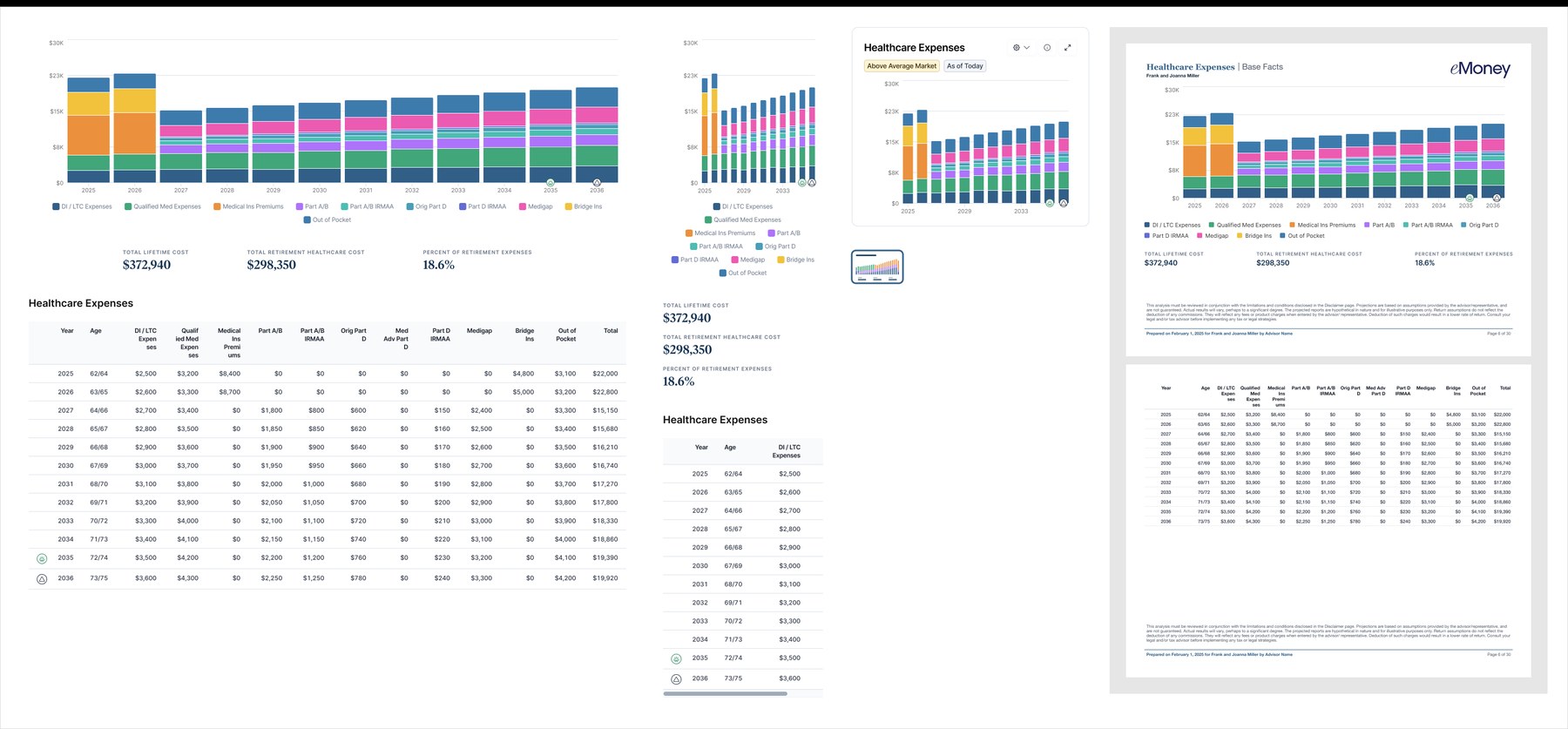The width and height of the screenshot is (1568, 729).
Task: Click the Above Average Market tag
Action: click(902, 66)
